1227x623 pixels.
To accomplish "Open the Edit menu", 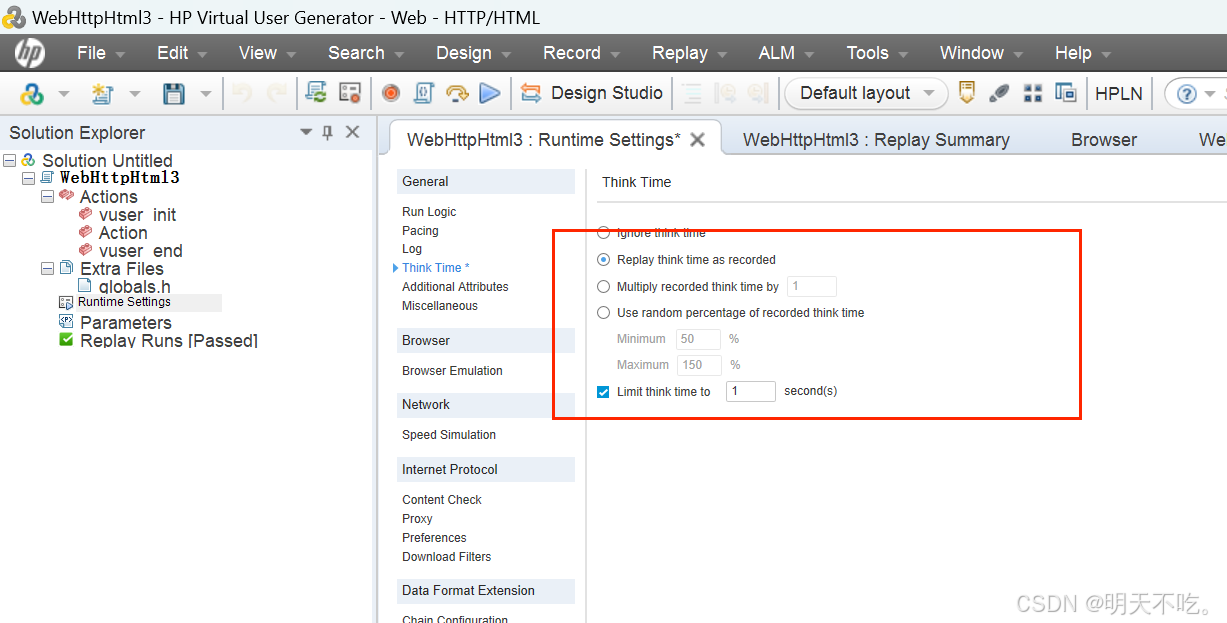I will point(182,53).
